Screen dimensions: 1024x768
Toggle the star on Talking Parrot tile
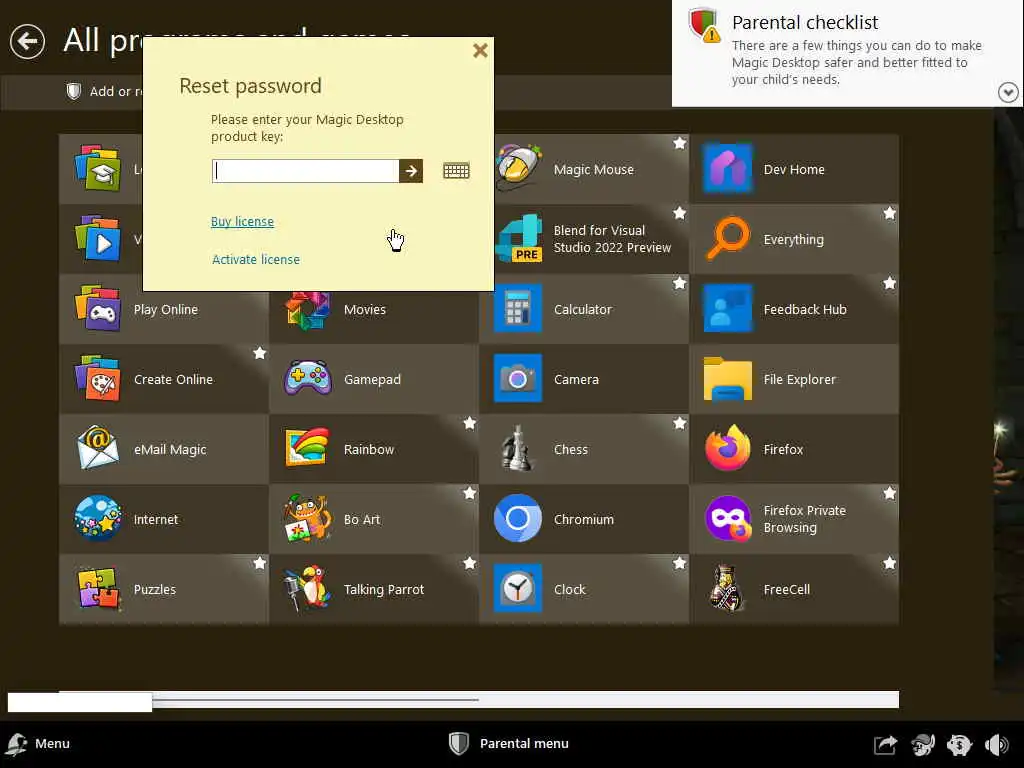click(470, 562)
